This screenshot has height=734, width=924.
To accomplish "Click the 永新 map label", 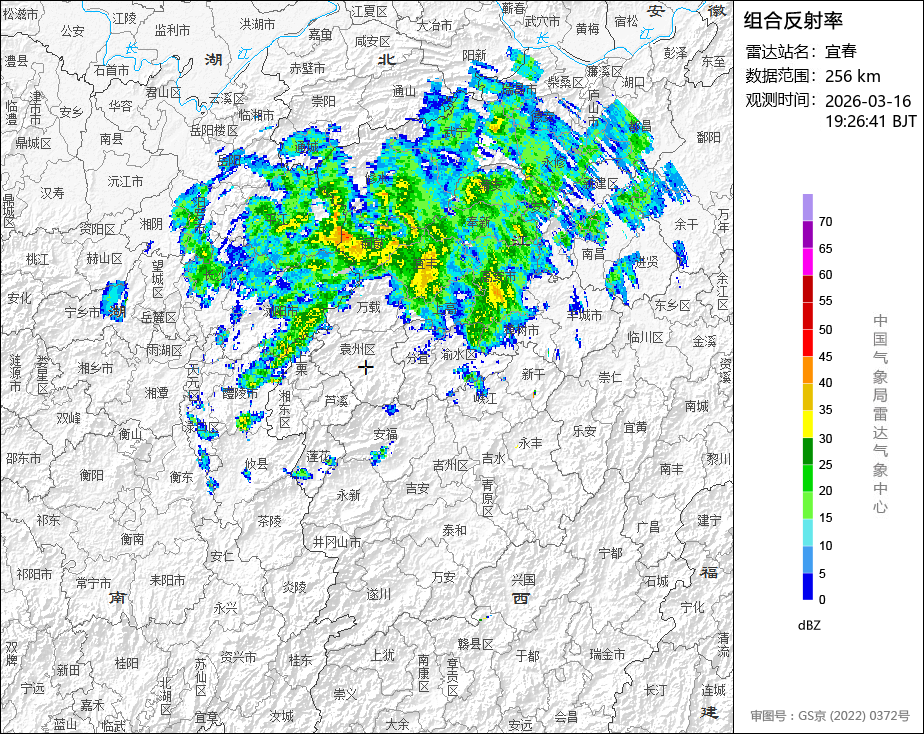I will tap(348, 495).
